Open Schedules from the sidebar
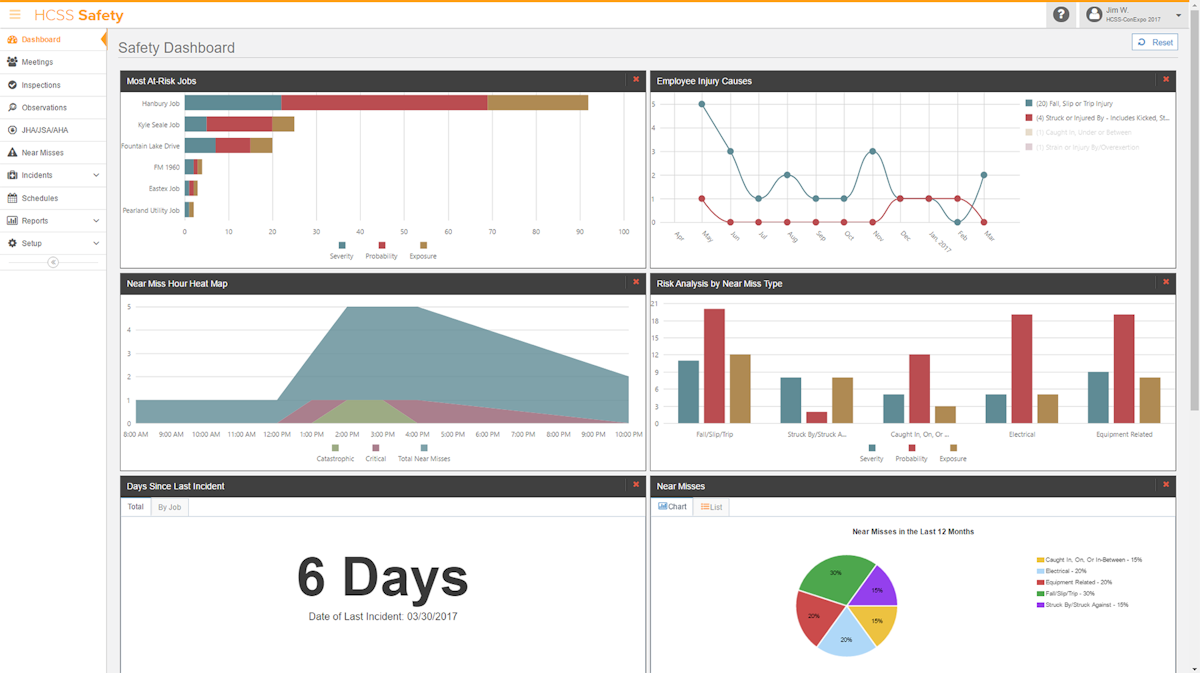The image size is (1200, 673). click(x=40, y=198)
